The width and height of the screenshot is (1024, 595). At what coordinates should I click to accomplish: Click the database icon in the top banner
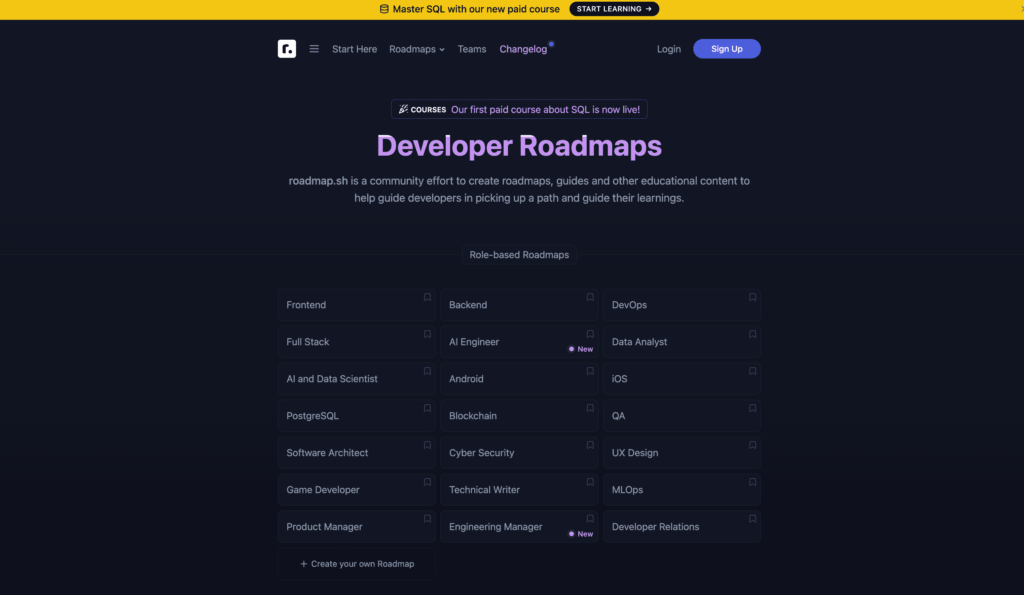click(384, 9)
